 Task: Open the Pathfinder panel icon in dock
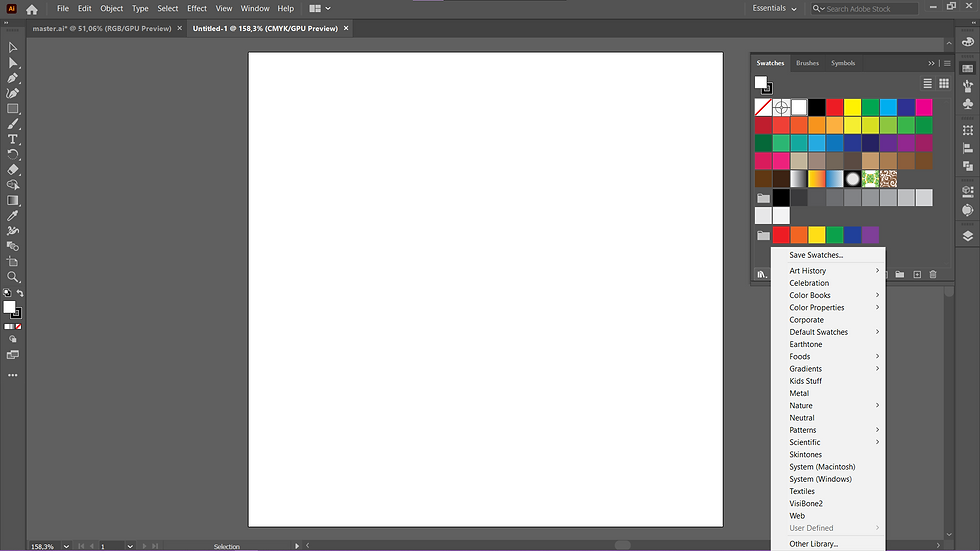pos(968,166)
